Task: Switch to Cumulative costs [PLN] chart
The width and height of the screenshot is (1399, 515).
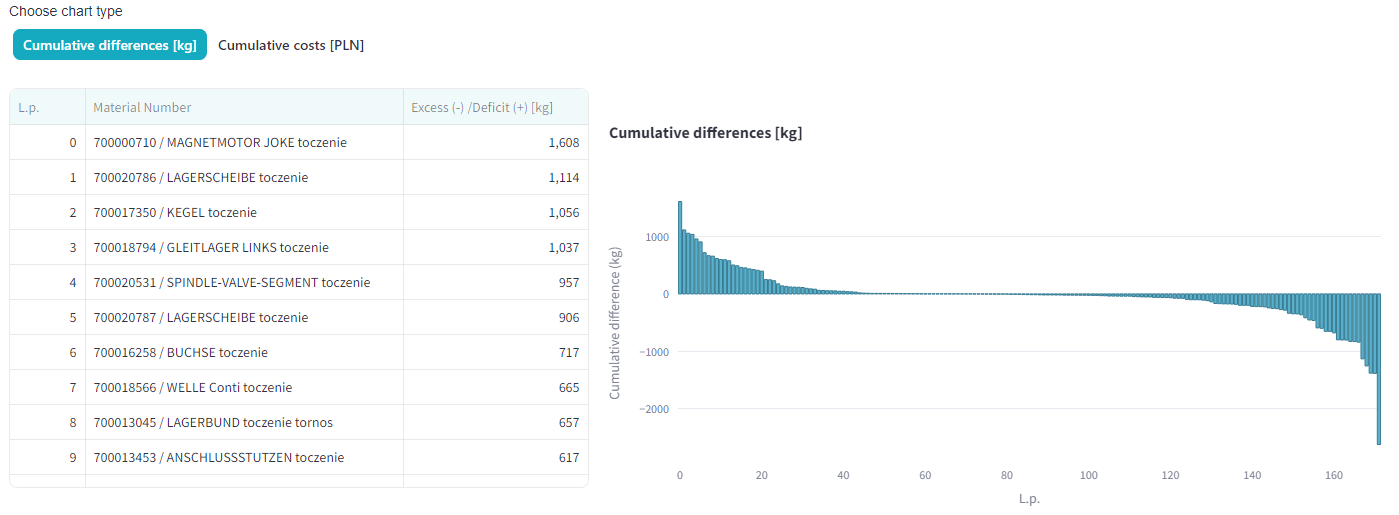Action: point(291,45)
